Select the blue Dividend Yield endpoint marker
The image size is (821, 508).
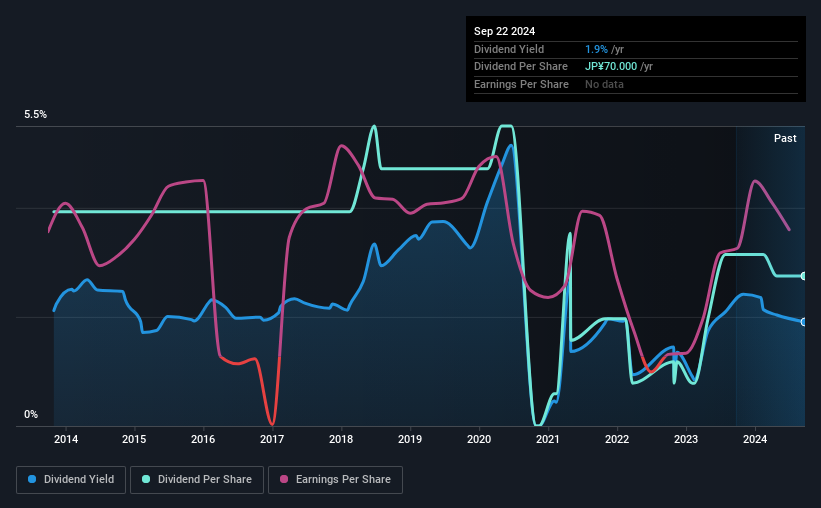[x=804, y=322]
